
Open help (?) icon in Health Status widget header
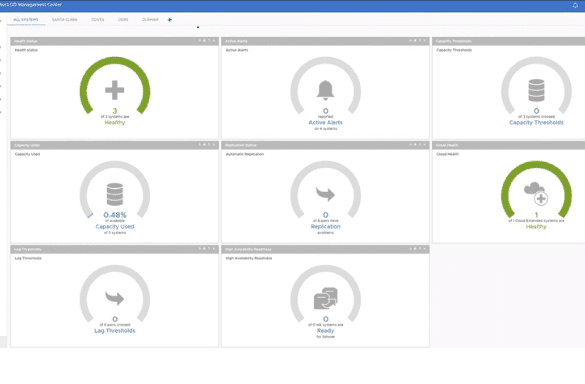[209, 40]
